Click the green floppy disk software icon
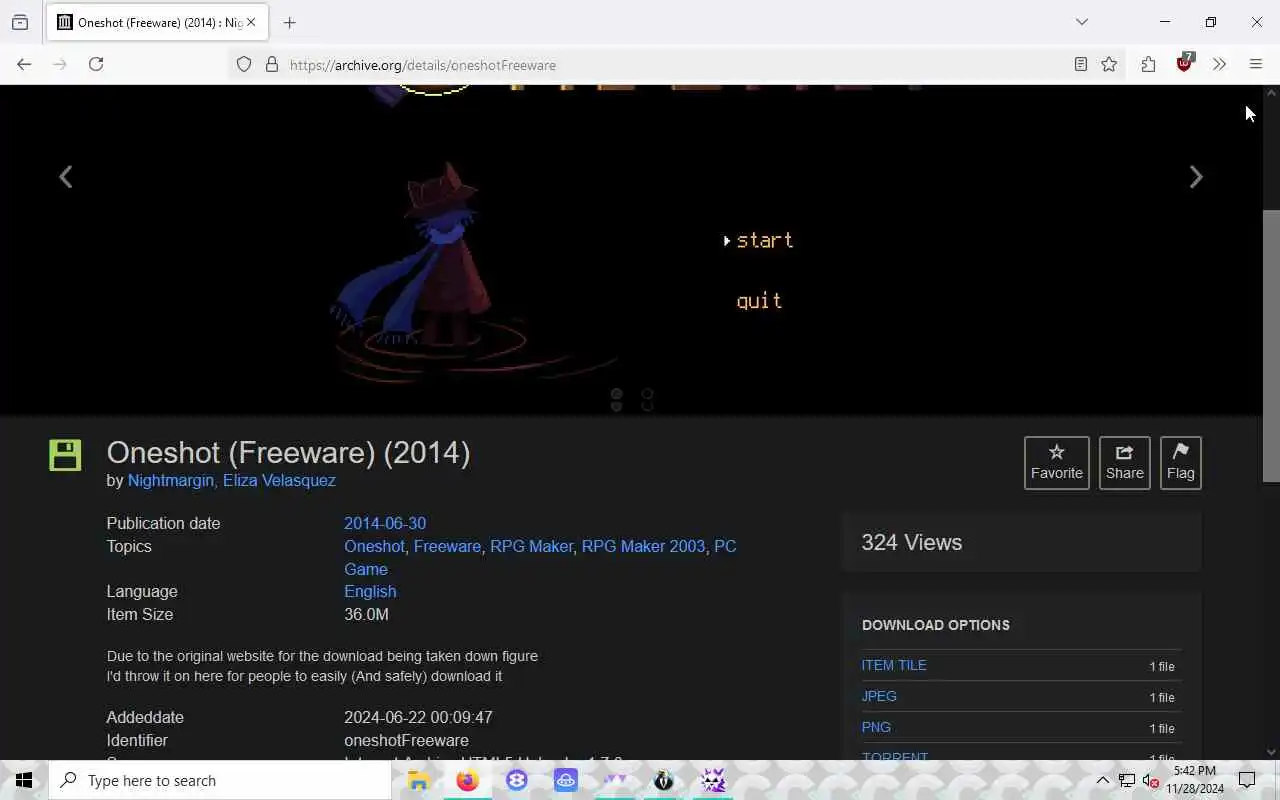 (x=65, y=454)
